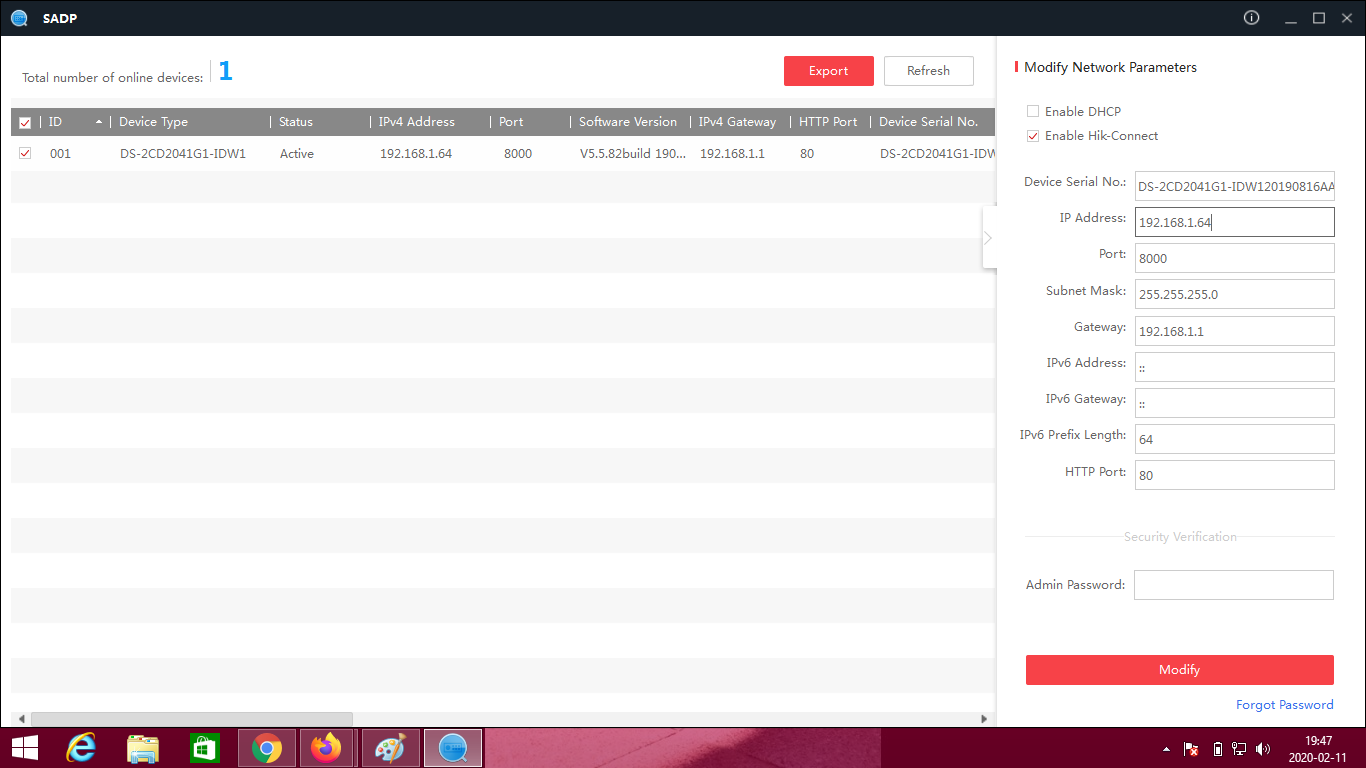The width and height of the screenshot is (1366, 768).
Task: Collapse the Modify Network Parameters panel
Action: point(989,238)
